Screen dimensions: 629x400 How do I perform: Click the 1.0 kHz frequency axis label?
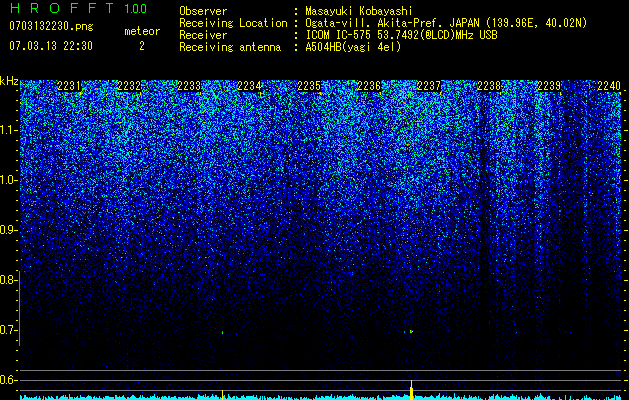[x=8, y=180]
